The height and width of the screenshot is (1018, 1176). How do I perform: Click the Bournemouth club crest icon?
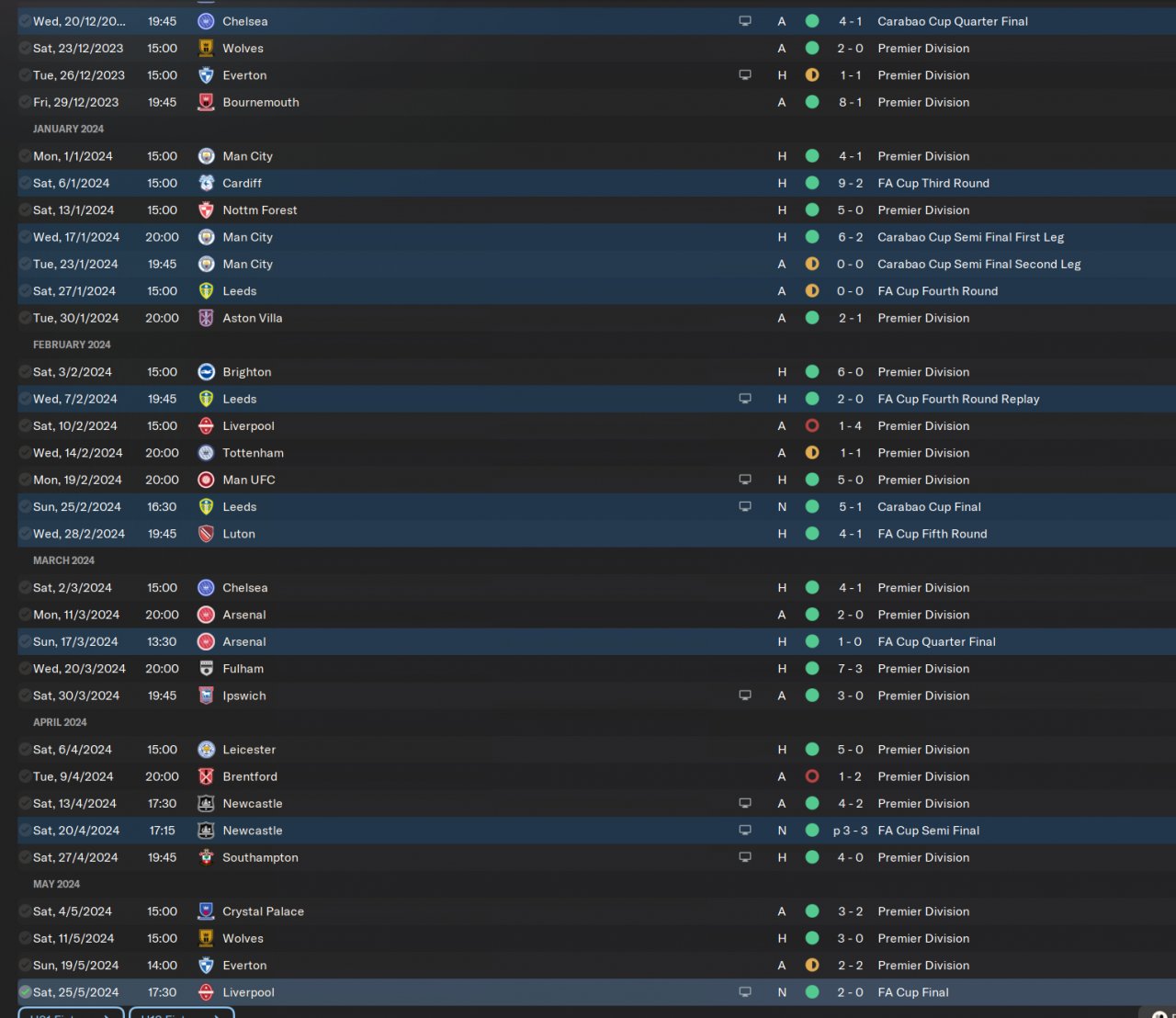[206, 102]
